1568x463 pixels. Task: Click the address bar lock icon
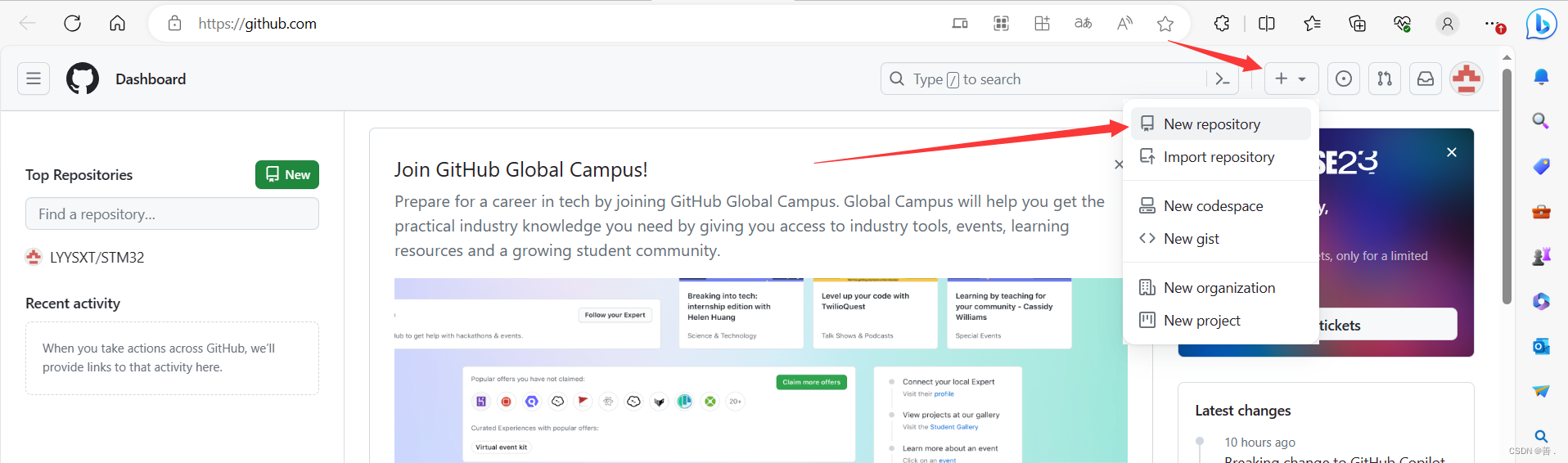point(174,24)
